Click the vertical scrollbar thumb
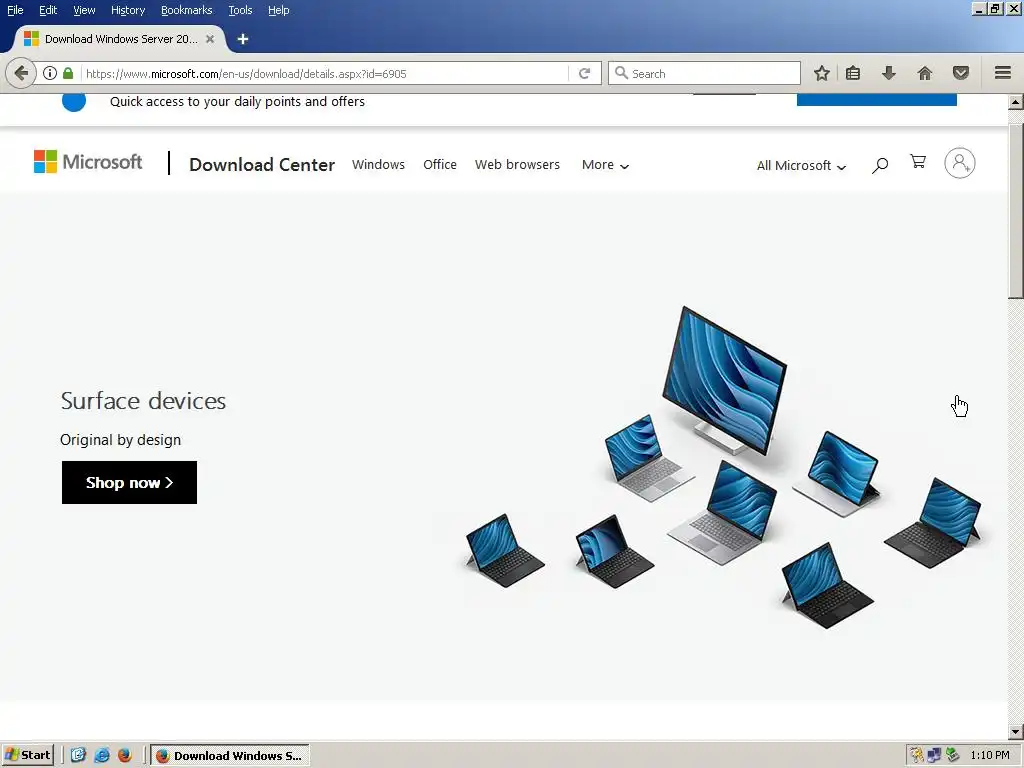Screen dimensions: 1024x768 coord(1016,209)
